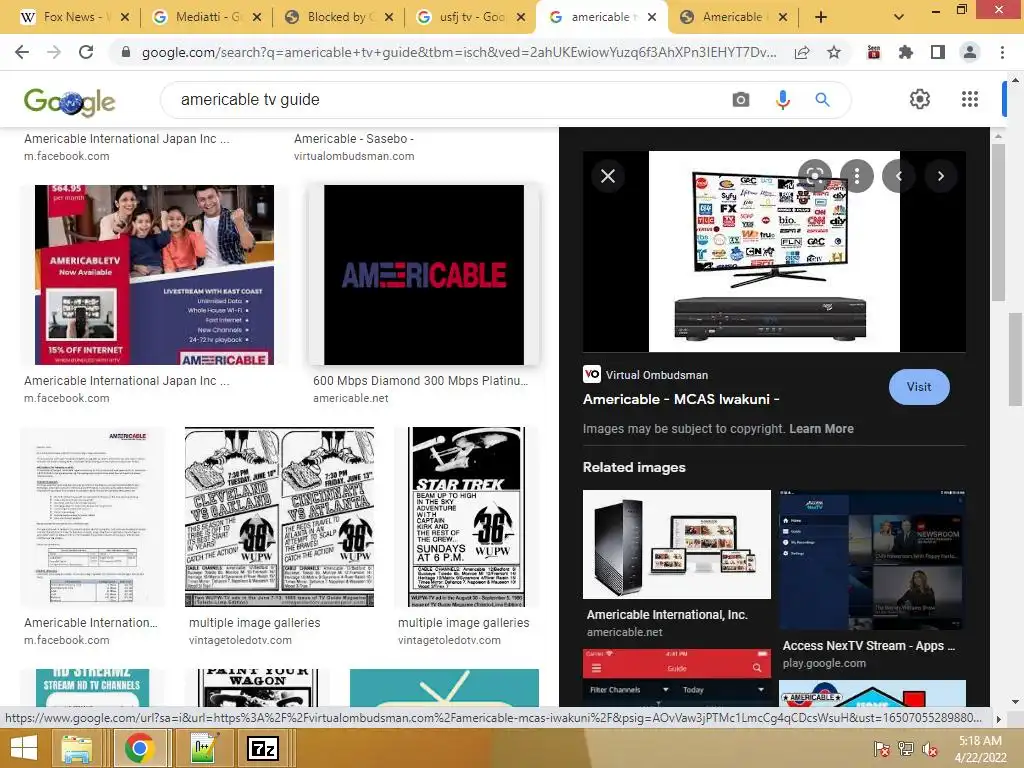The width and height of the screenshot is (1024, 768).
Task: Open Google apps grid
Action: point(970,99)
